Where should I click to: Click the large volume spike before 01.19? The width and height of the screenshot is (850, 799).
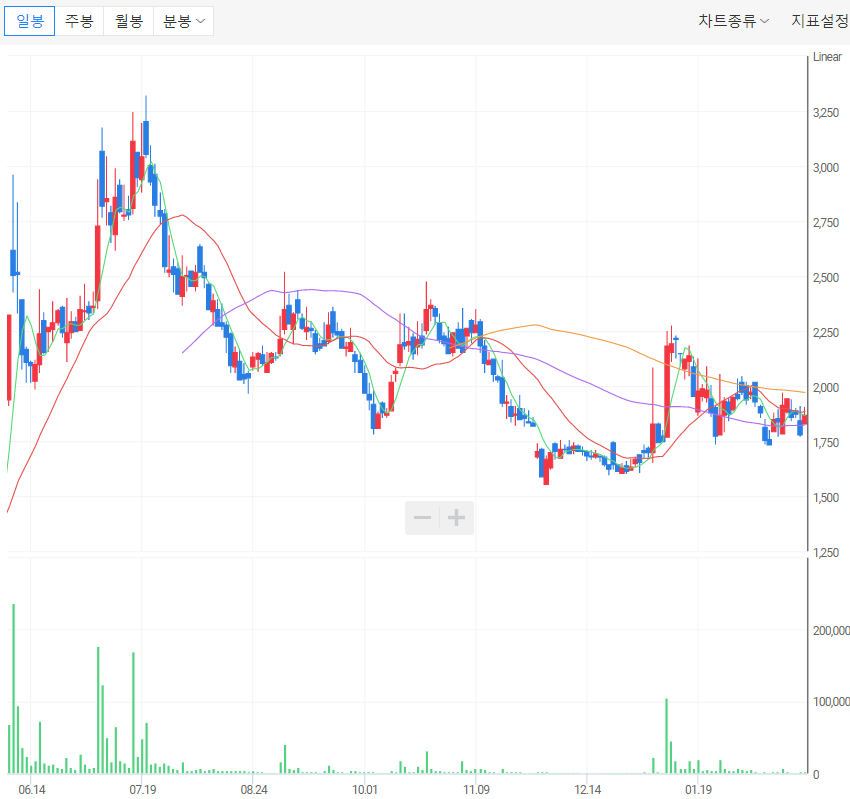pos(667,736)
